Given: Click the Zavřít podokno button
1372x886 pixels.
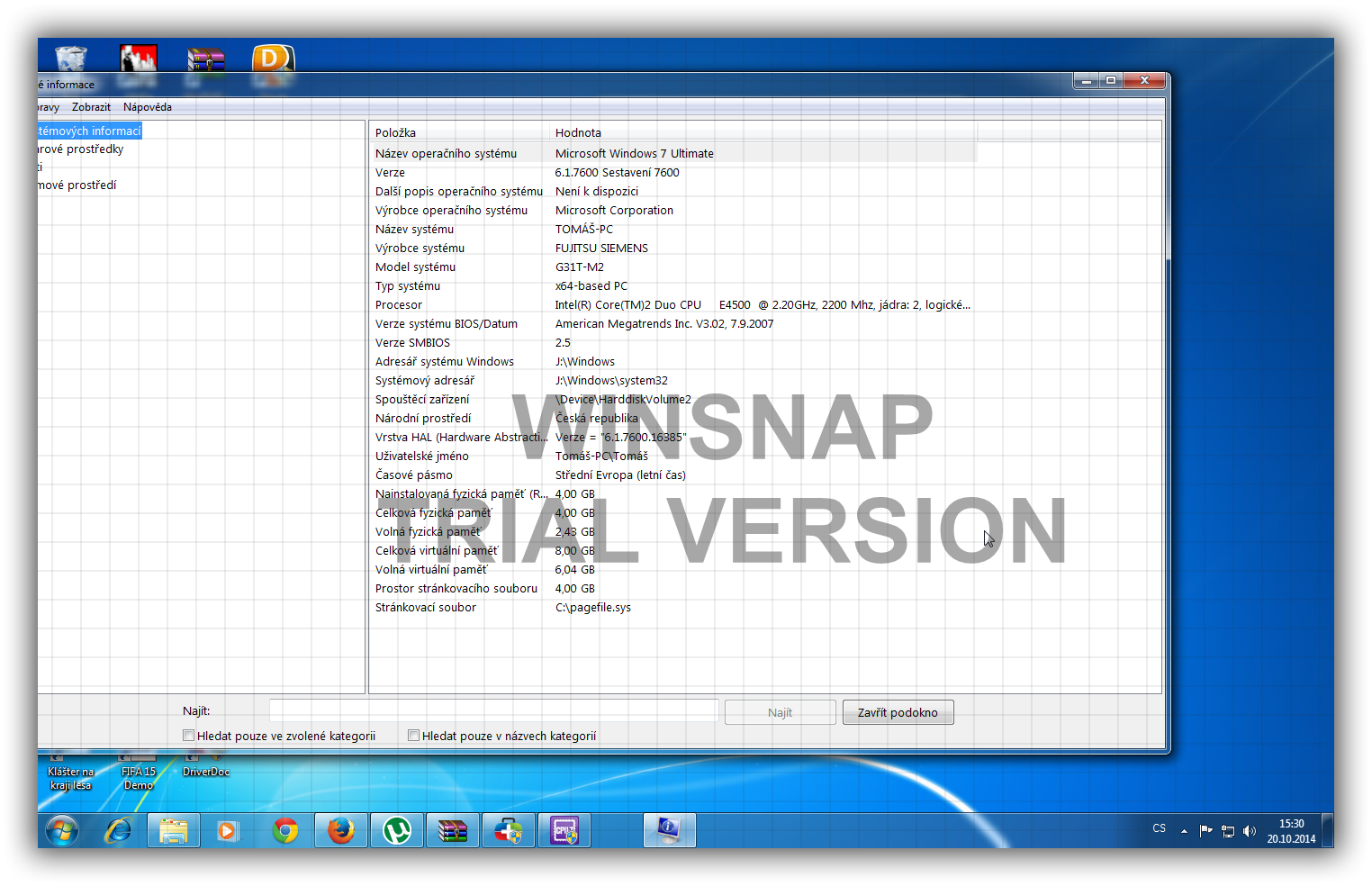Looking at the screenshot, I should pyautogui.click(x=898, y=712).
